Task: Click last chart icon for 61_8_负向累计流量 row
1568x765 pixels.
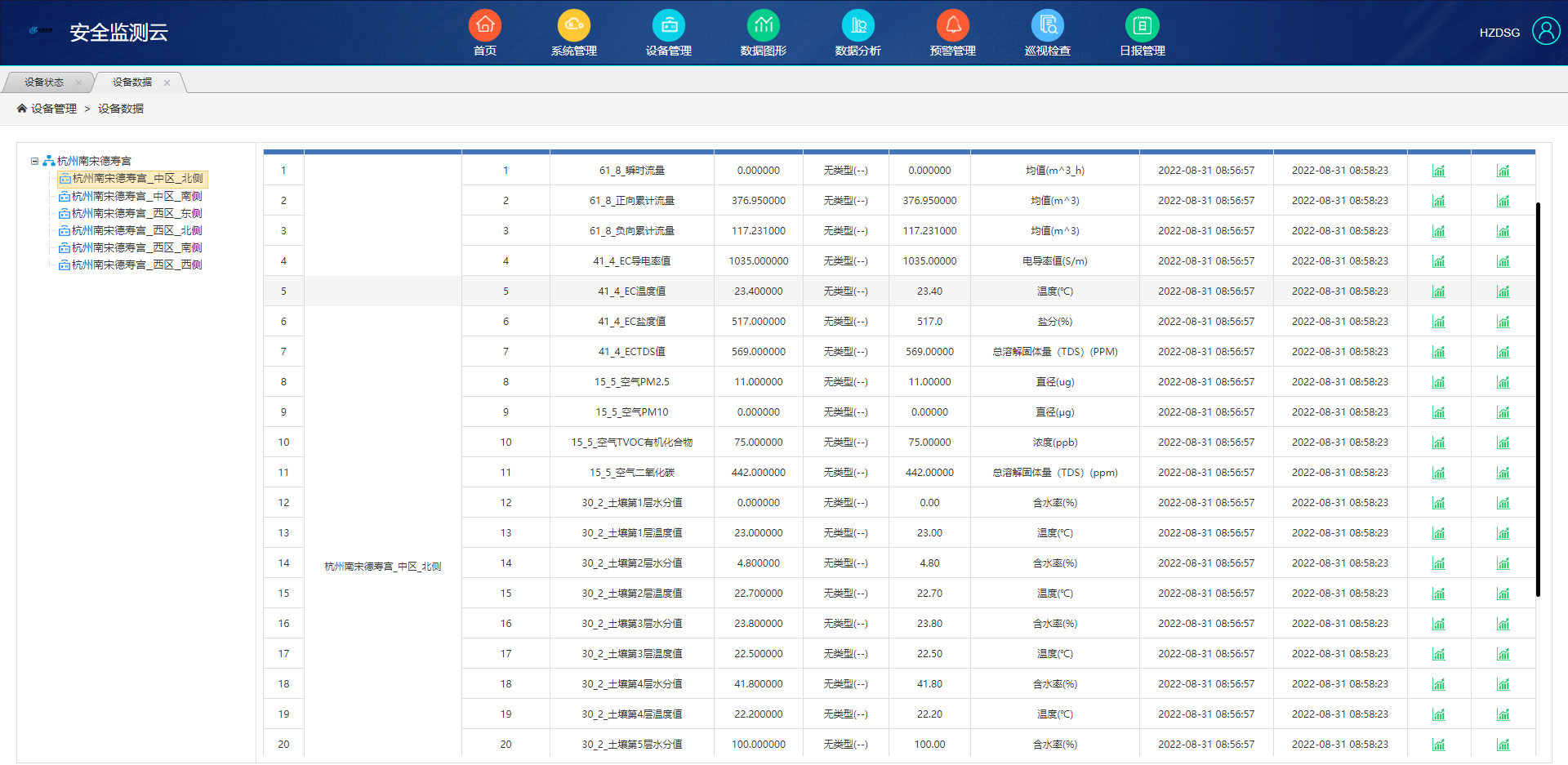Action: point(1503,231)
